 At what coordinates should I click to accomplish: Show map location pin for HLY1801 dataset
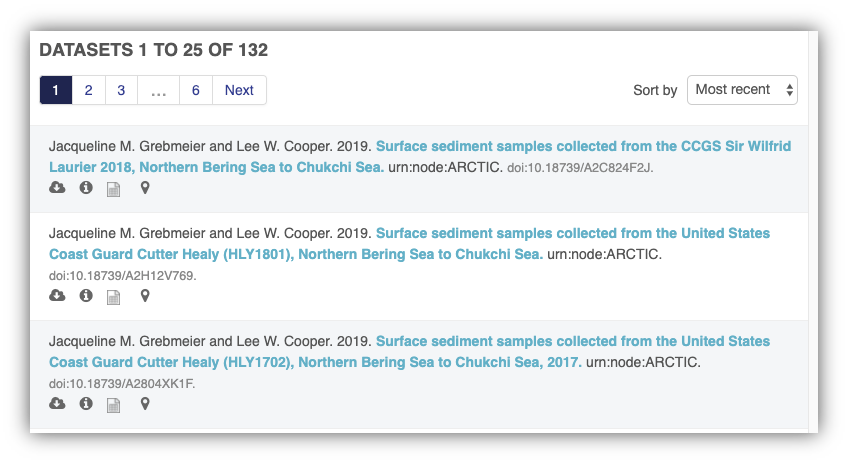(145, 296)
